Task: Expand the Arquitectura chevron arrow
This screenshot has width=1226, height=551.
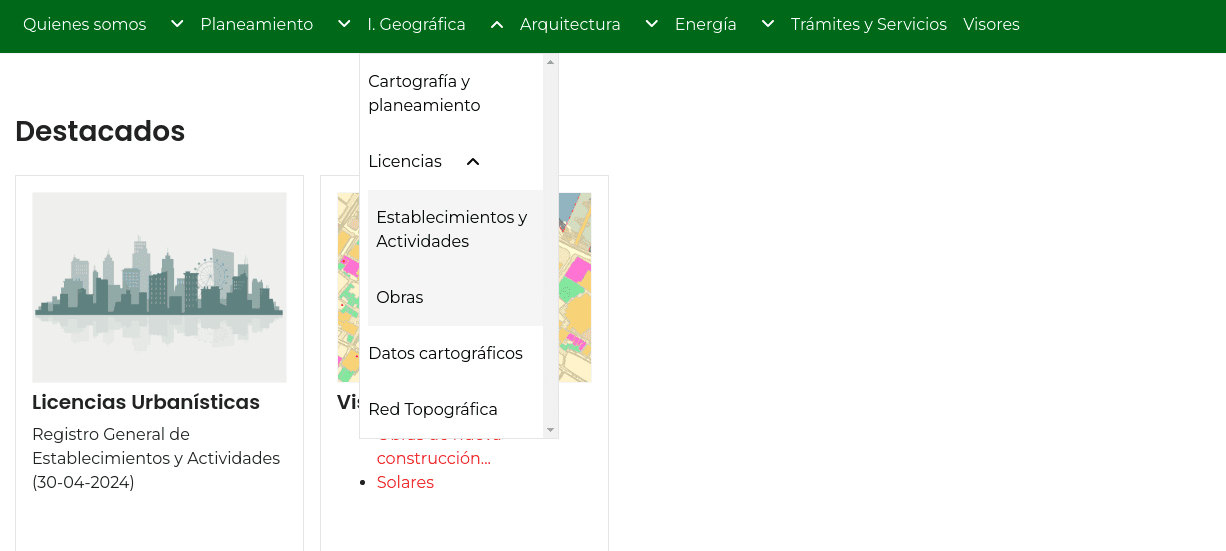Action: coord(651,24)
